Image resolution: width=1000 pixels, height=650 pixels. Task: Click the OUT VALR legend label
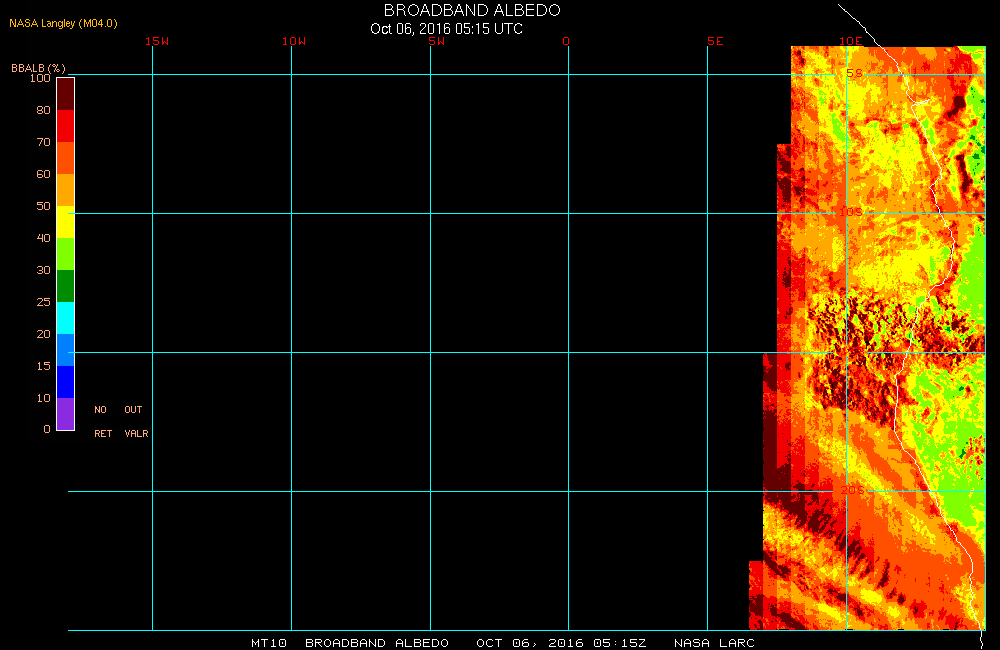[135, 421]
